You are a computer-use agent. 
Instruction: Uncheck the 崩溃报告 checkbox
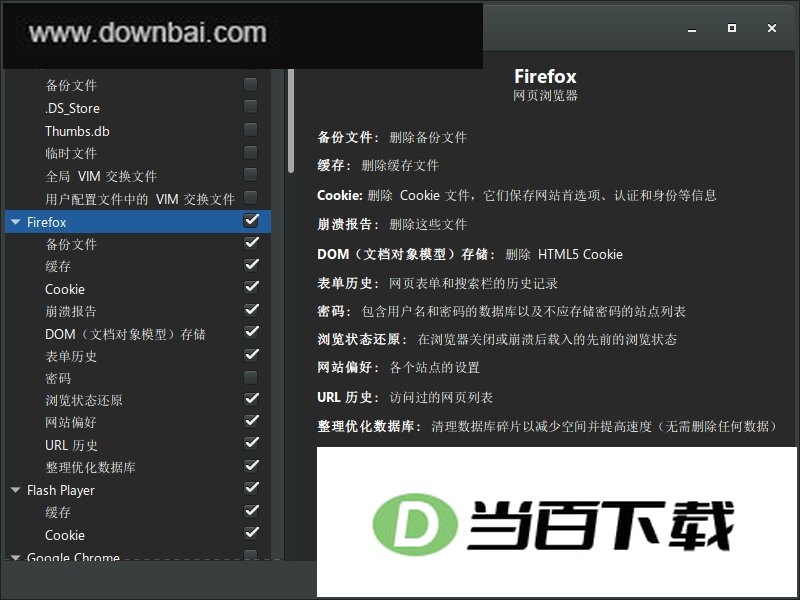pyautogui.click(x=251, y=310)
